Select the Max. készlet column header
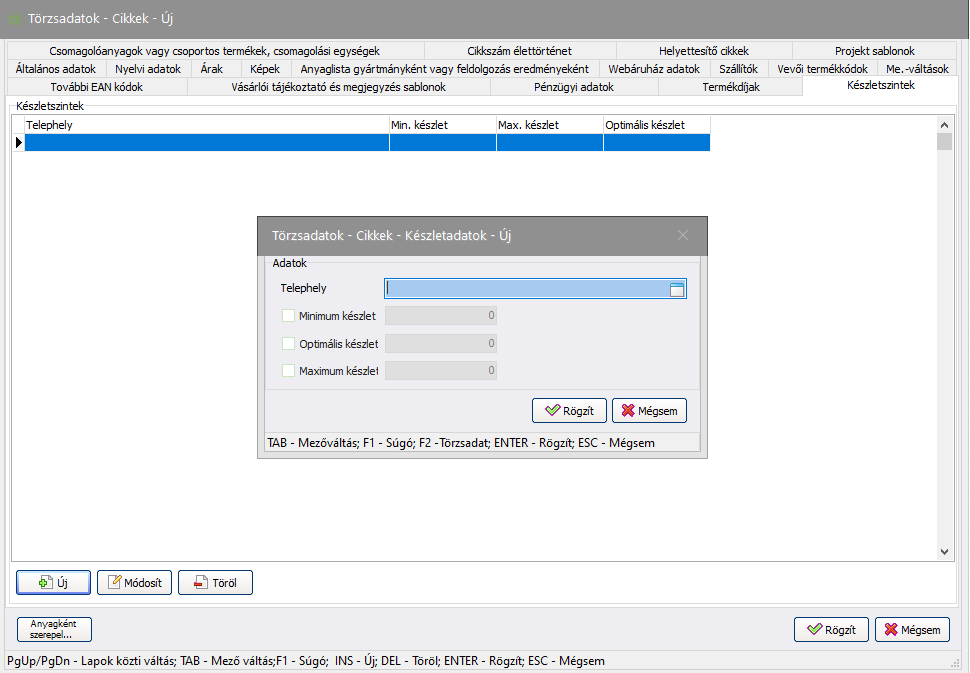 [x=549, y=125]
